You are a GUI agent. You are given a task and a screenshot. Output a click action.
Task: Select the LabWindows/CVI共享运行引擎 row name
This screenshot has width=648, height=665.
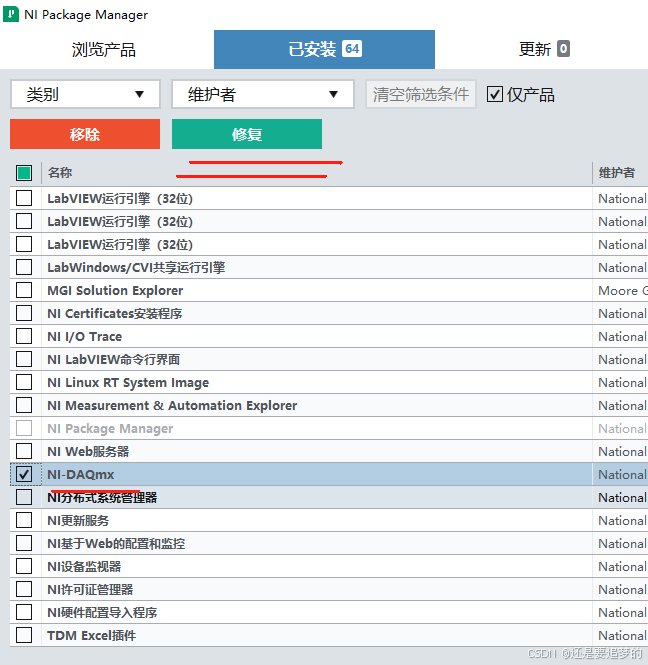(136, 268)
